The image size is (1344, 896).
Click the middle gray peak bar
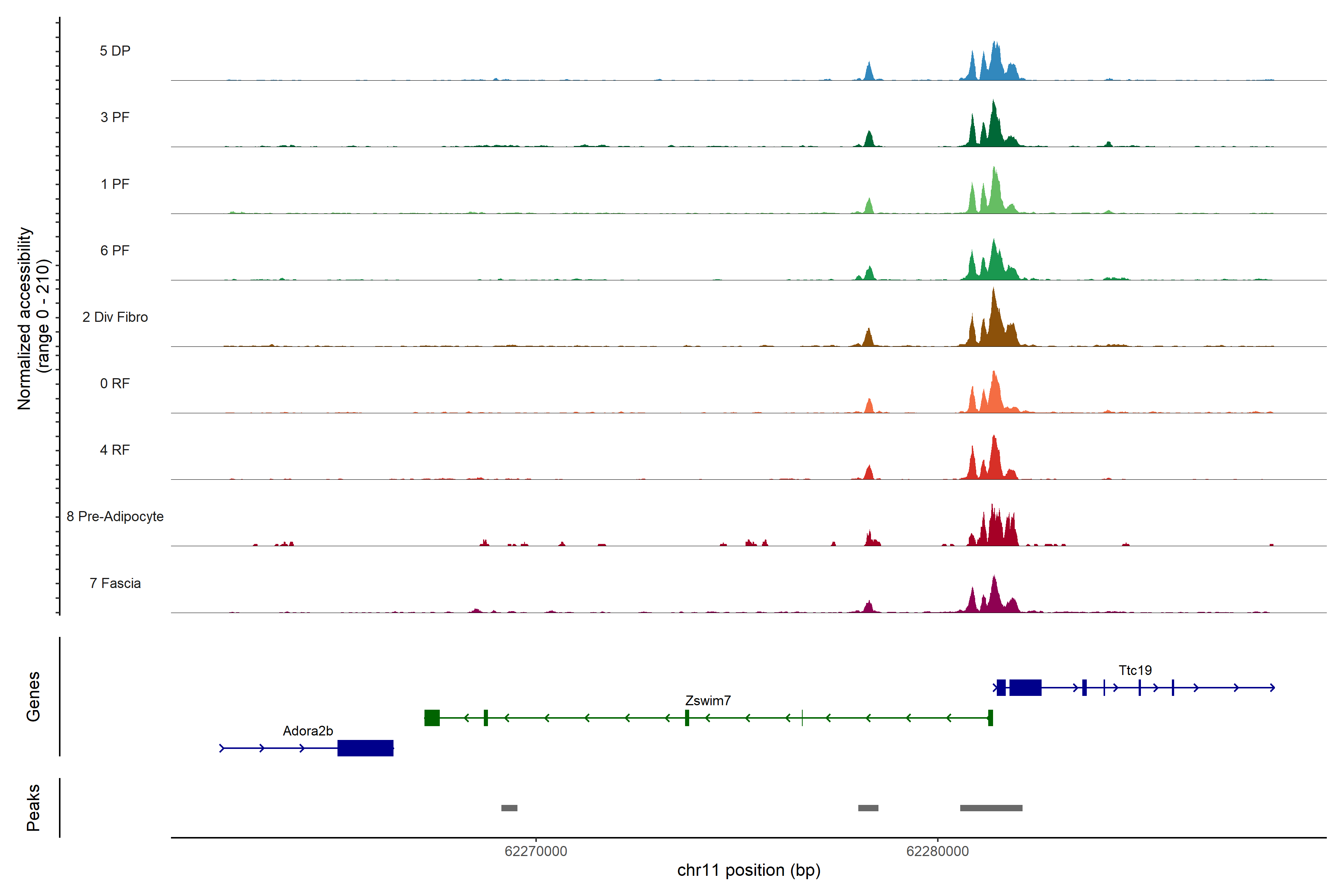[x=868, y=808]
